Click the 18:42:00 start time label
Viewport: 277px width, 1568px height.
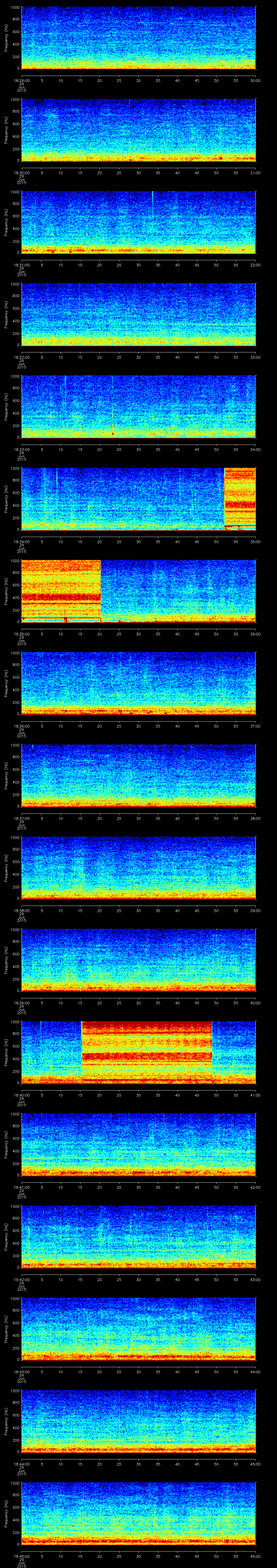[x=21, y=1279]
